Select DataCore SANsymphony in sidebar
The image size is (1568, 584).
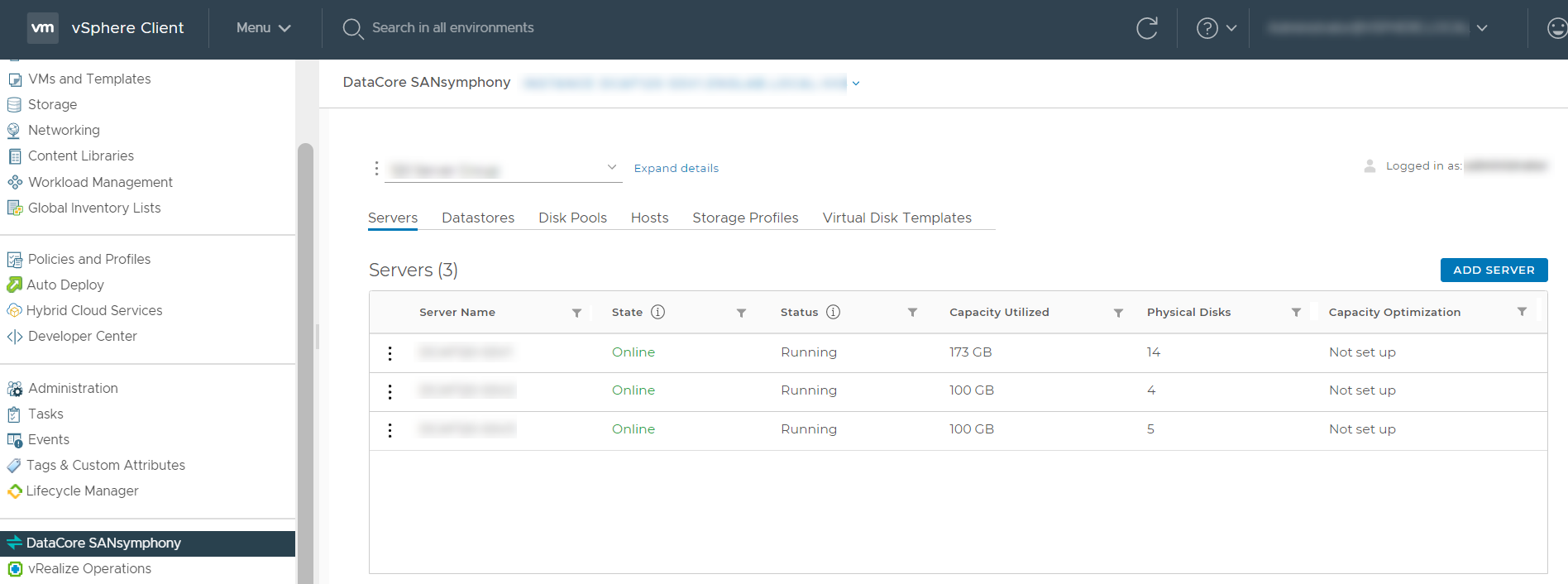(147, 543)
